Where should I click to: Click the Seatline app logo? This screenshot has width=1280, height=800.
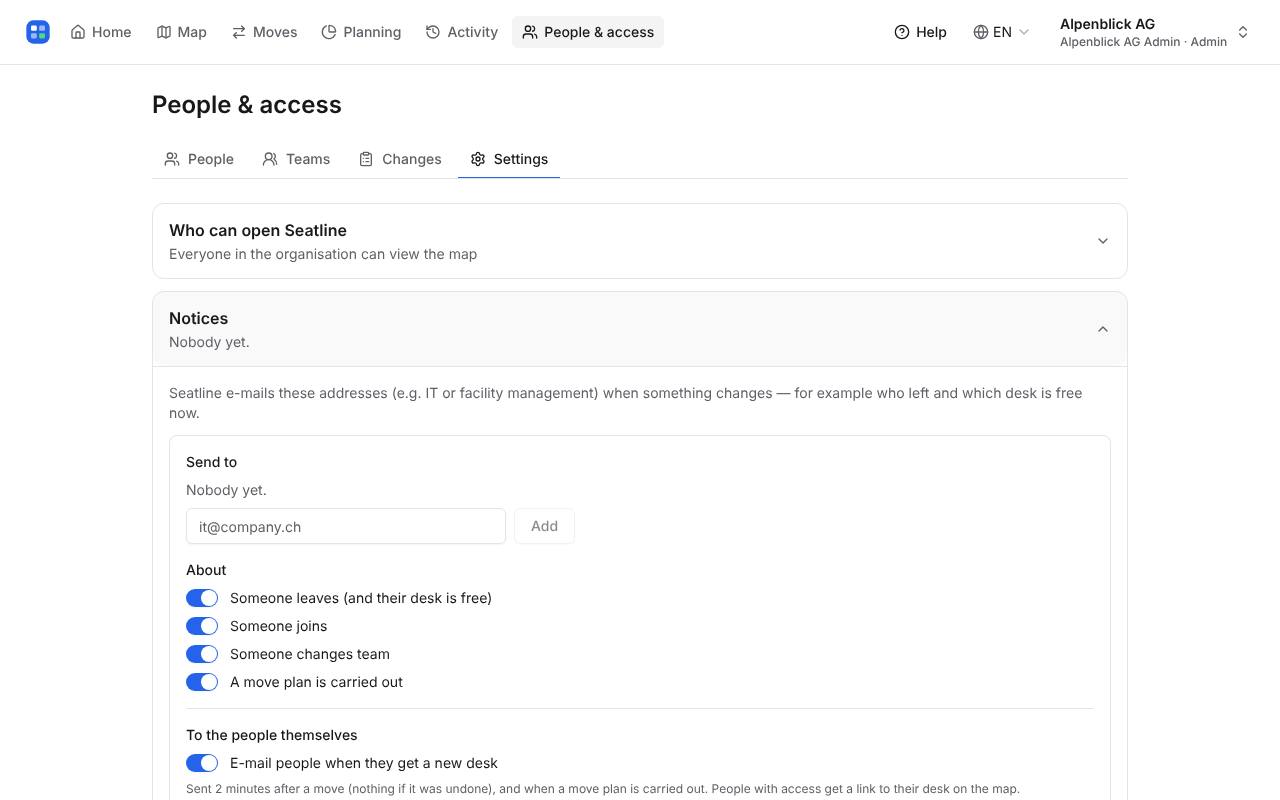[38, 32]
